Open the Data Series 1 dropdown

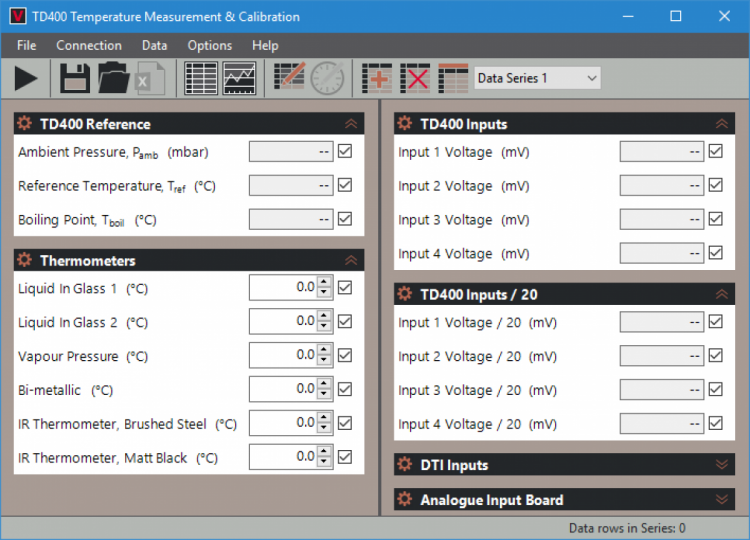[538, 78]
